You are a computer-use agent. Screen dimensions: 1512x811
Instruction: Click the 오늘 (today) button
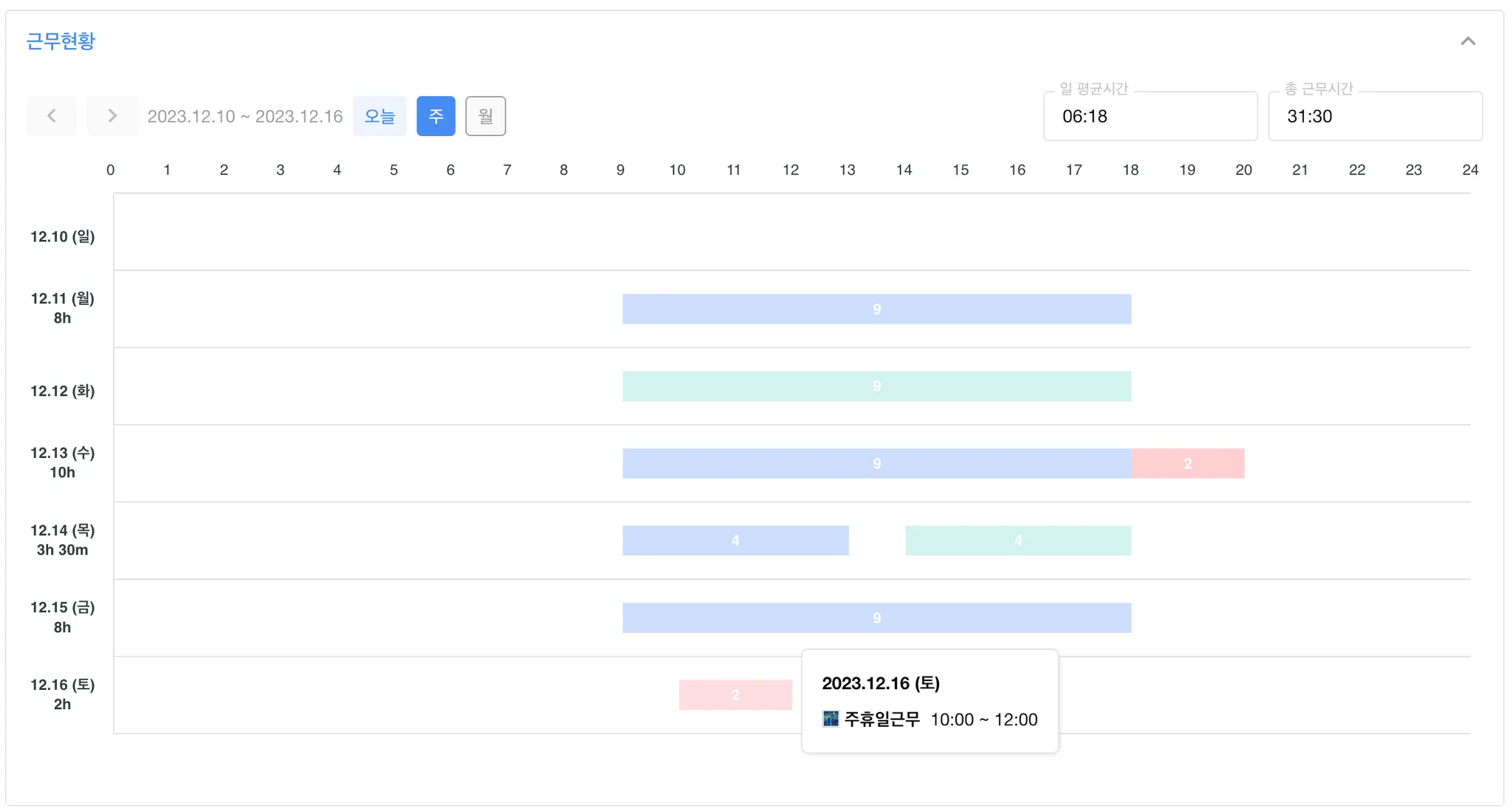point(379,116)
